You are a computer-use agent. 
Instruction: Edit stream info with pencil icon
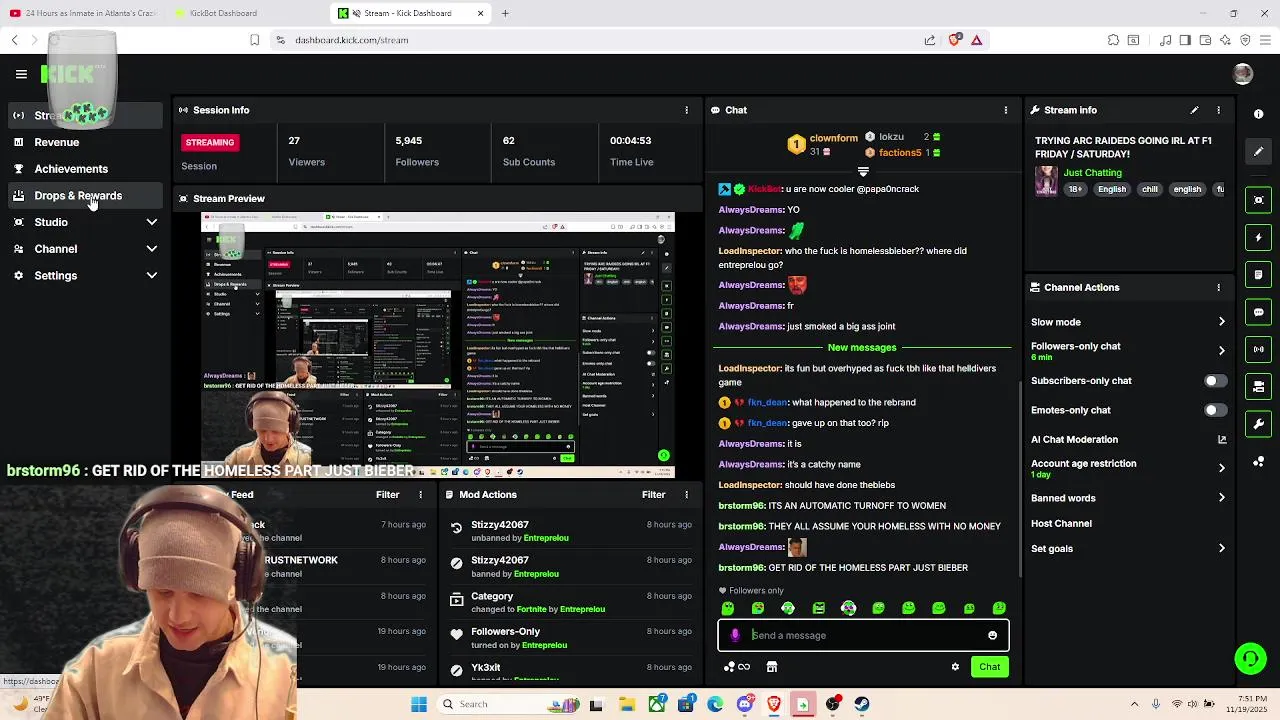click(x=1194, y=110)
